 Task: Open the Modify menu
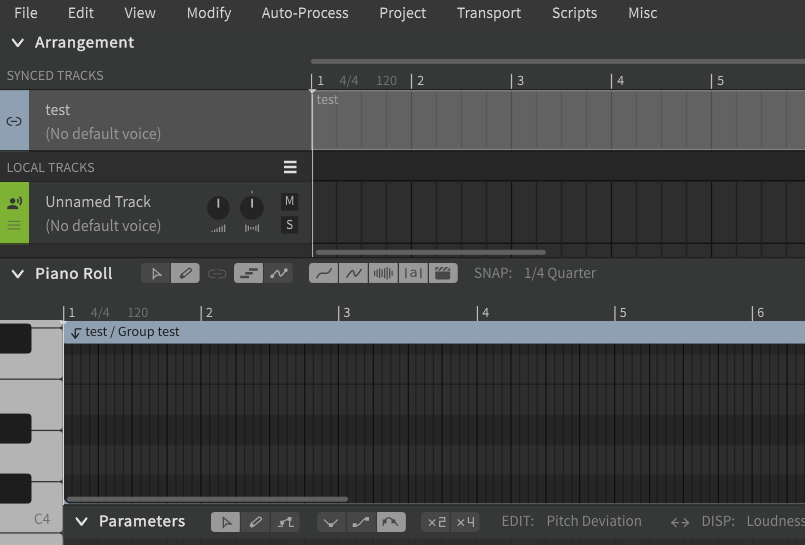[209, 13]
